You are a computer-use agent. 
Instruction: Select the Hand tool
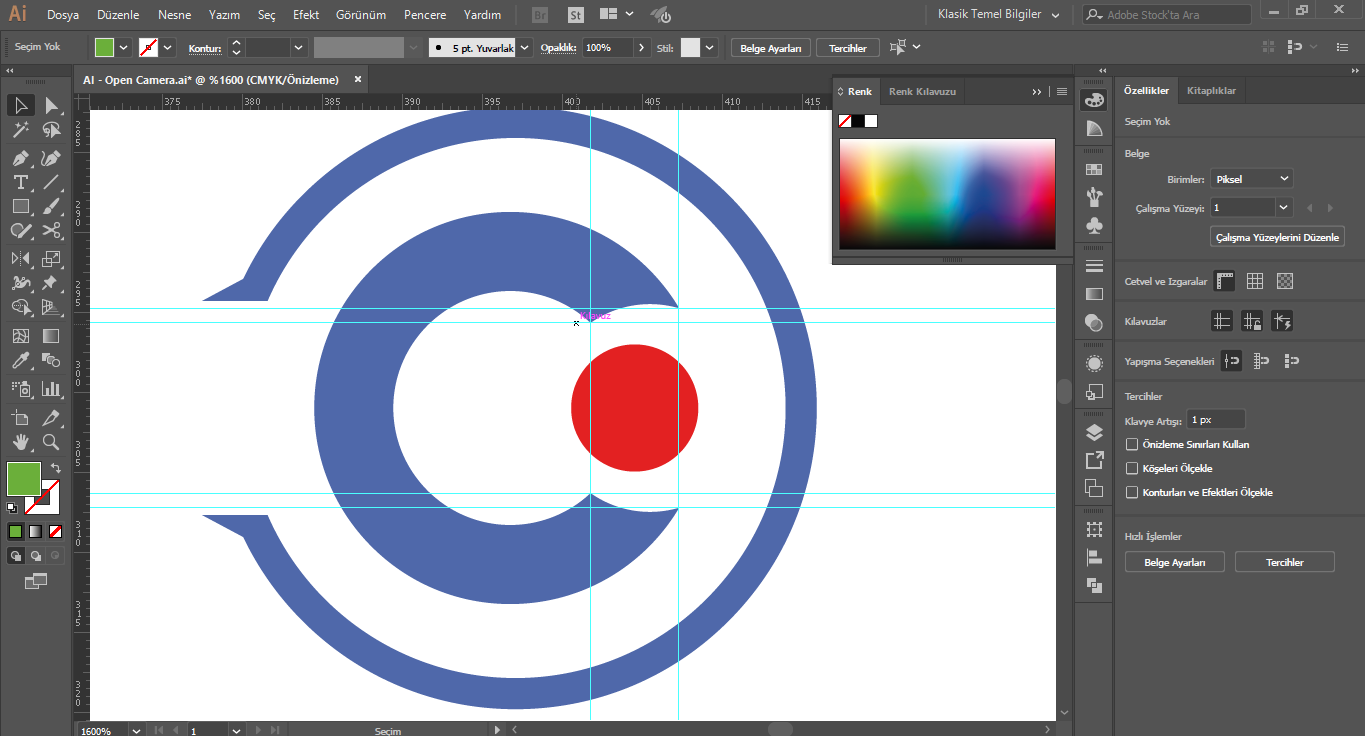click(x=20, y=441)
